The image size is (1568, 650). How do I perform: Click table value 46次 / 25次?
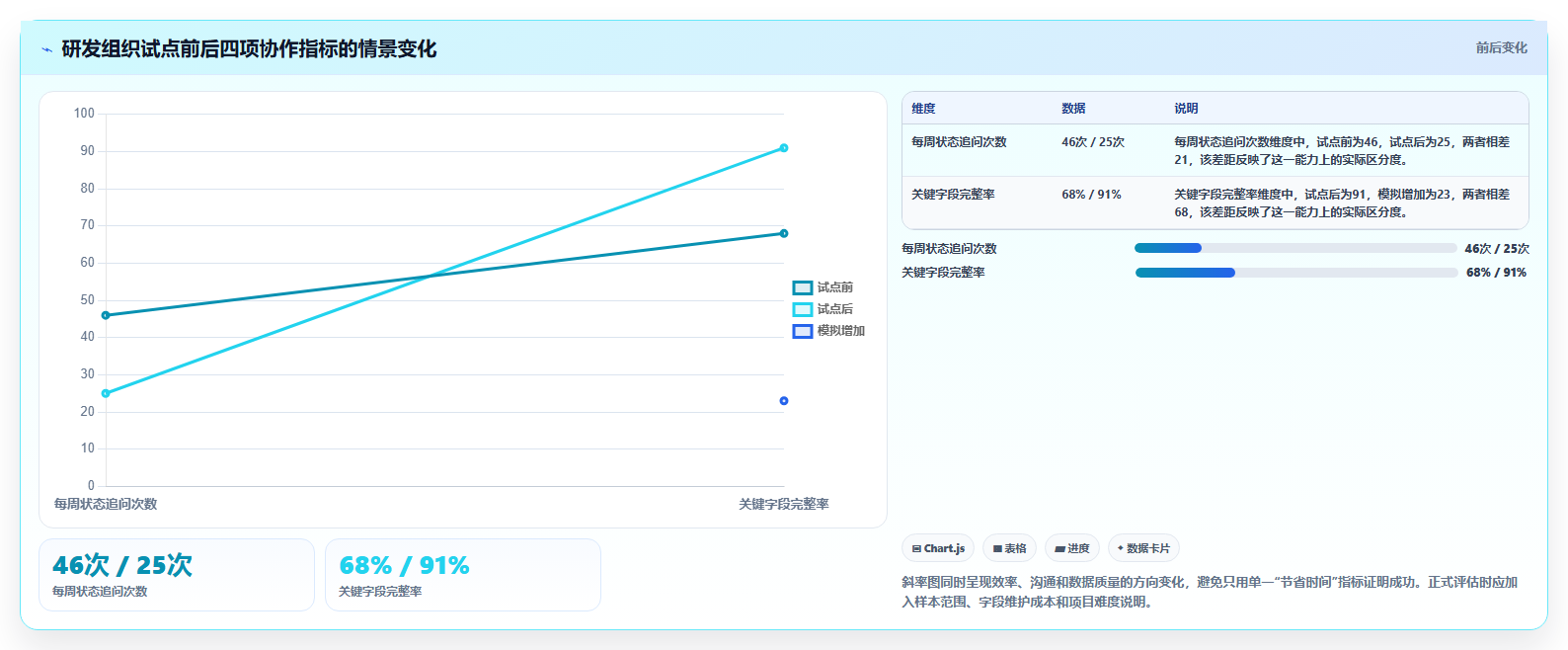[1093, 142]
